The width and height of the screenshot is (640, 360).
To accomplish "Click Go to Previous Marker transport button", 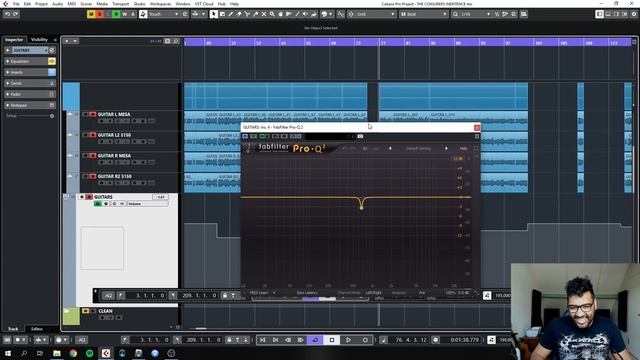I will (263, 340).
